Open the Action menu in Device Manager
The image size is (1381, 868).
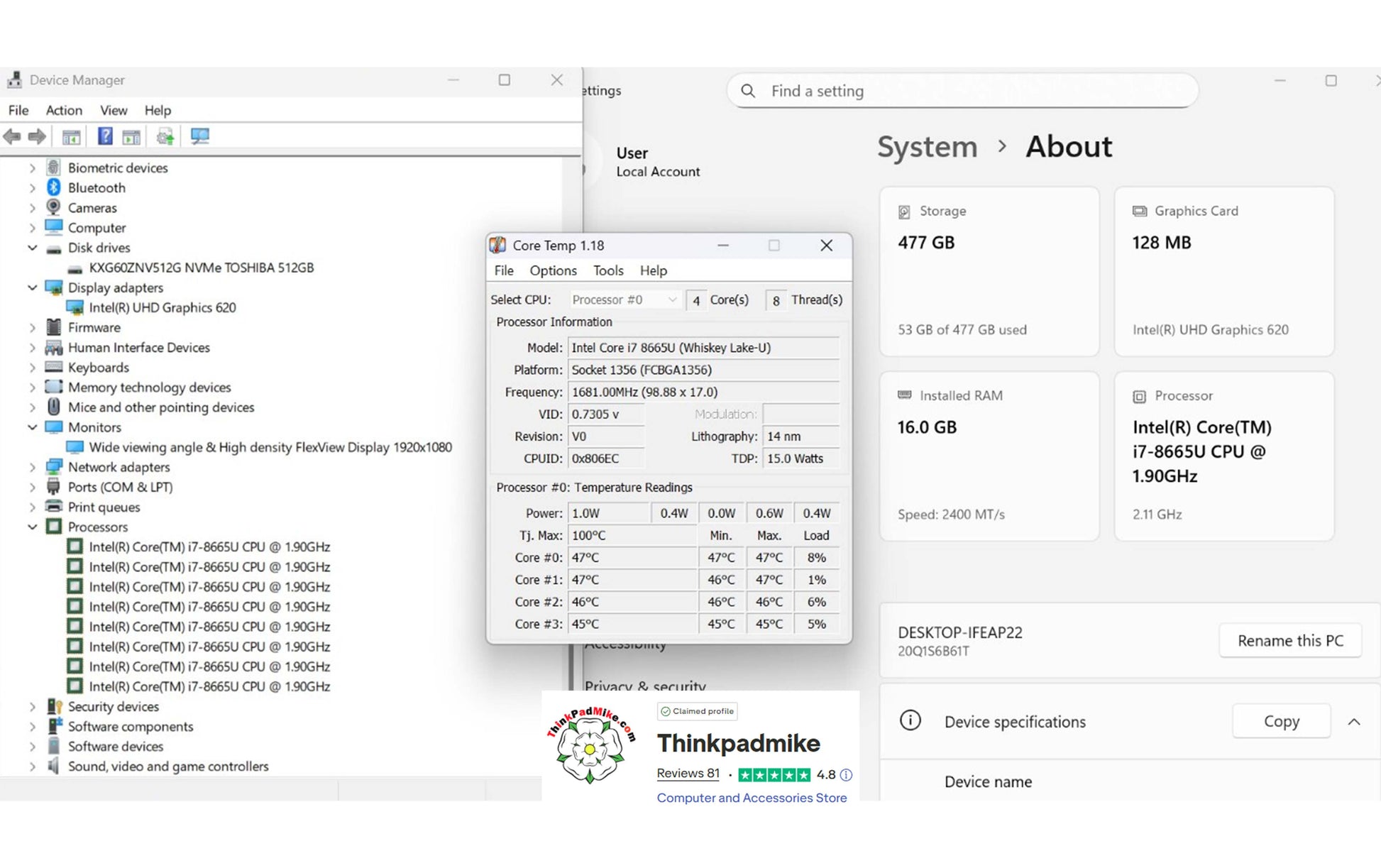point(64,110)
